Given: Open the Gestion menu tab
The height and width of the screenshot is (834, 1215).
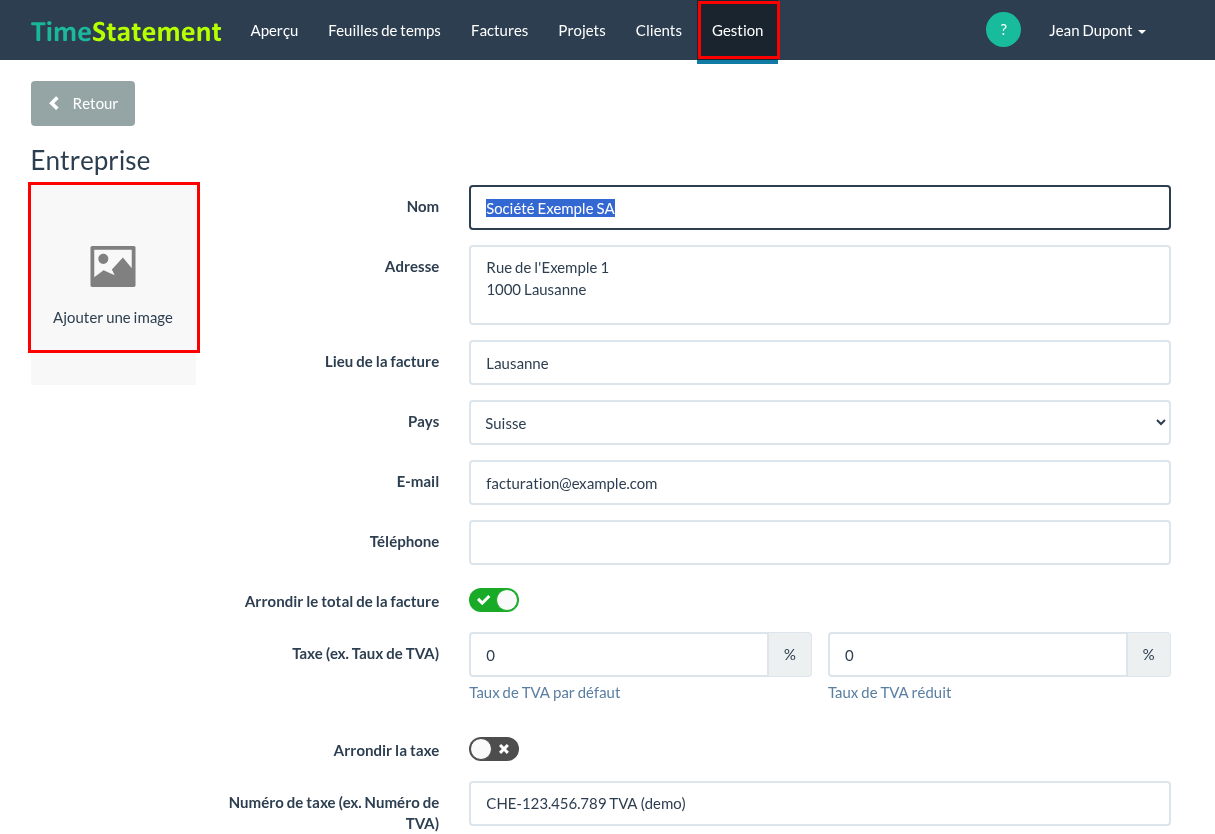Looking at the screenshot, I should pyautogui.click(x=738, y=31).
